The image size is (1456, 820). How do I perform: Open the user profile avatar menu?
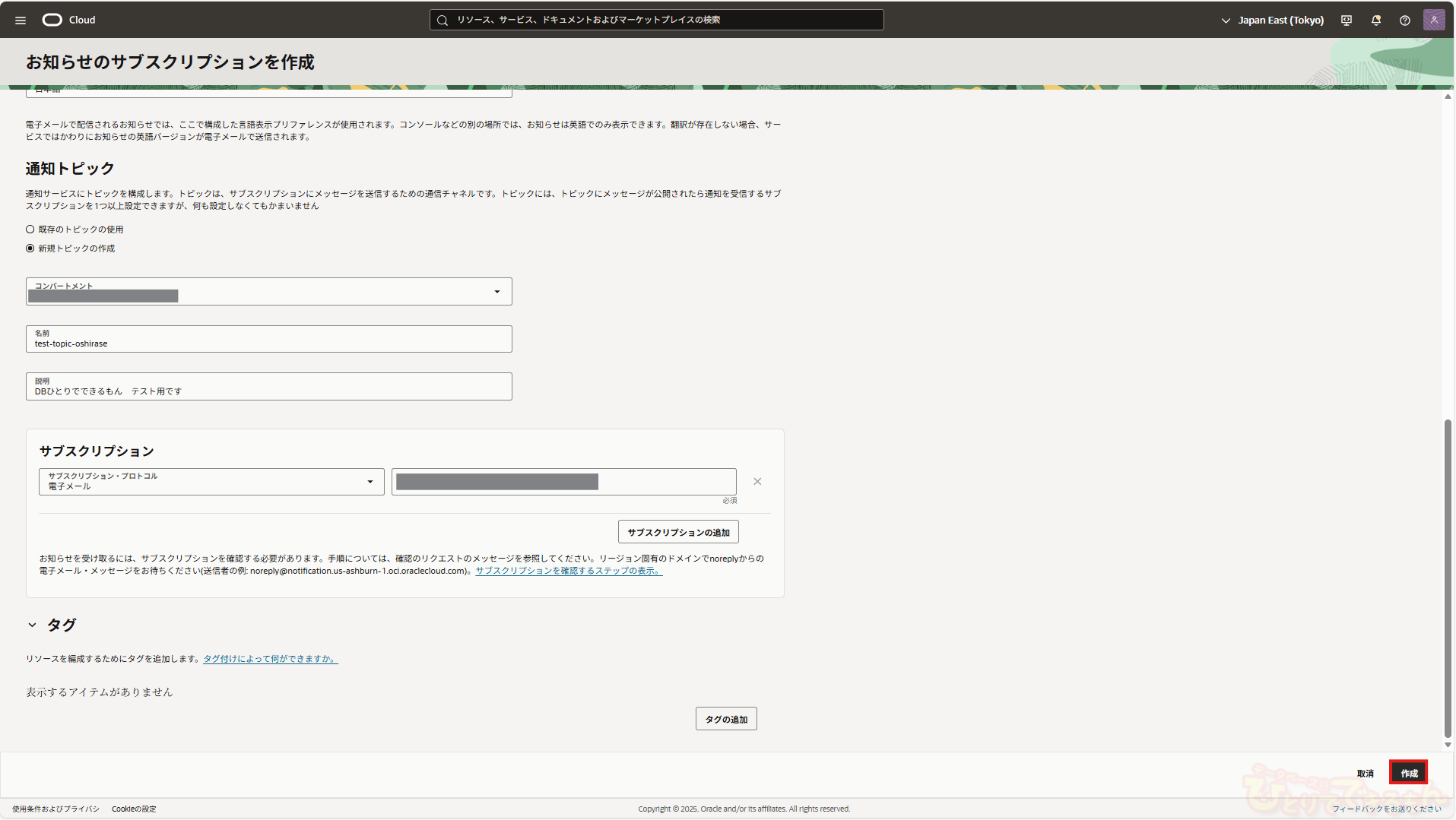(1433, 20)
